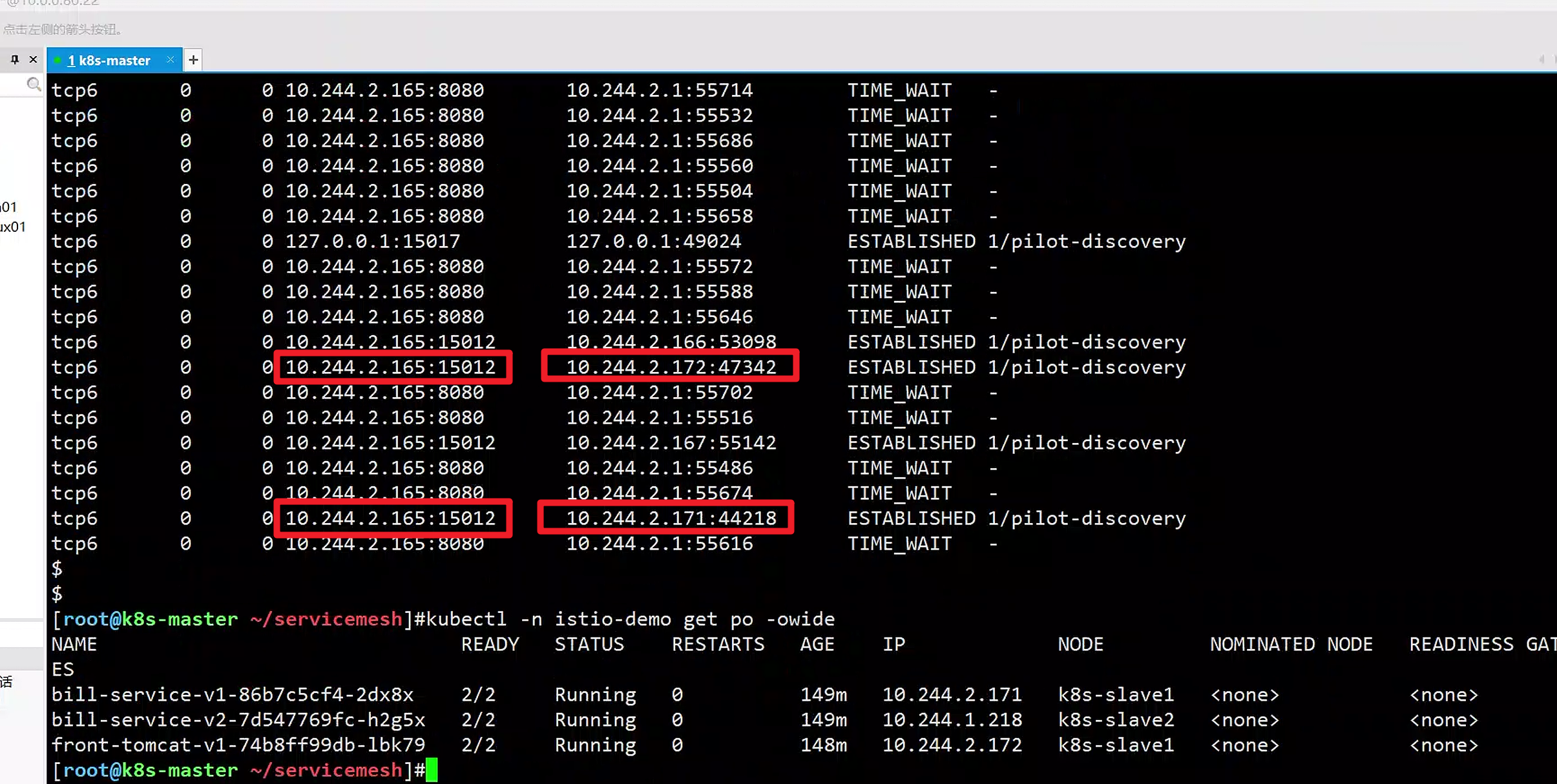Image resolution: width=1557 pixels, height=784 pixels.
Task: Click the green connection status dot
Action: (57, 60)
